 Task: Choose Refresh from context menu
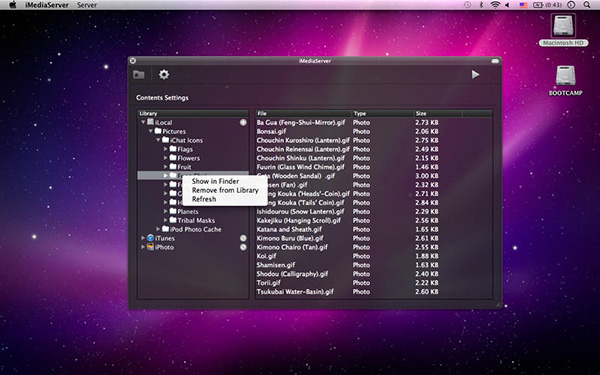(204, 199)
